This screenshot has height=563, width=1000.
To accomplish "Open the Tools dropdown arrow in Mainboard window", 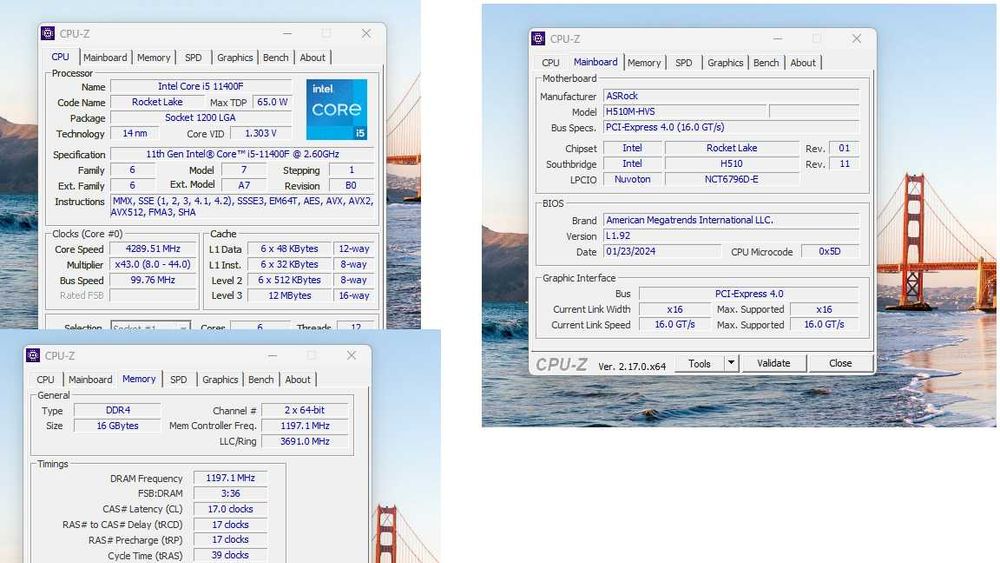I will [731, 363].
